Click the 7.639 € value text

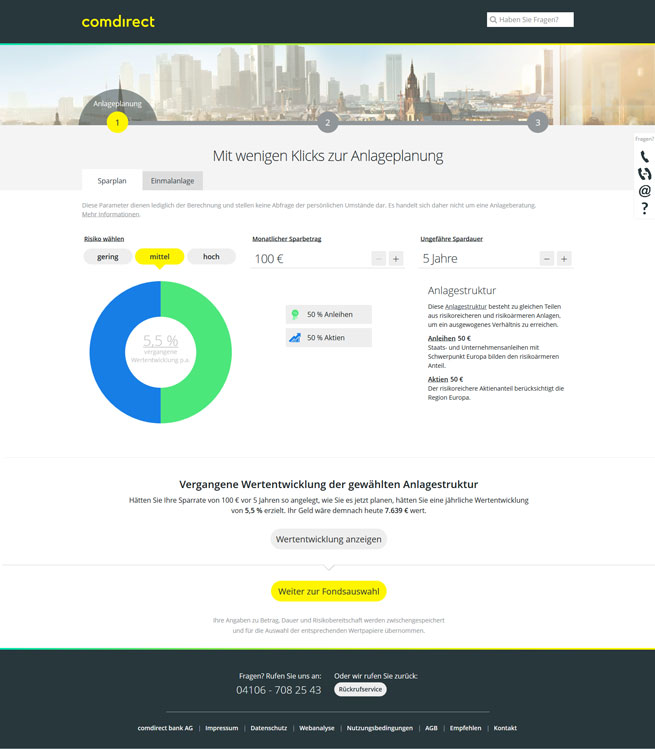click(x=397, y=511)
